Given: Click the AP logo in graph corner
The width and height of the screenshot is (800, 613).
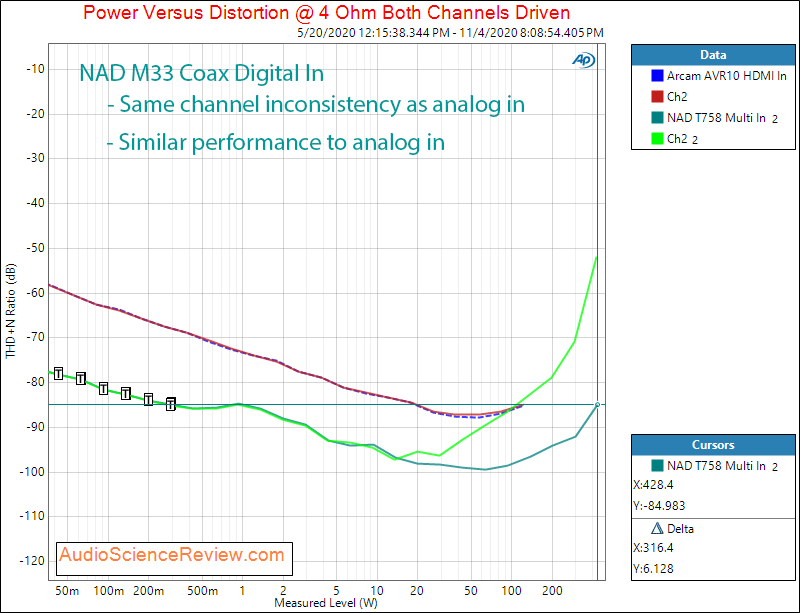Looking at the screenshot, I should (583, 60).
